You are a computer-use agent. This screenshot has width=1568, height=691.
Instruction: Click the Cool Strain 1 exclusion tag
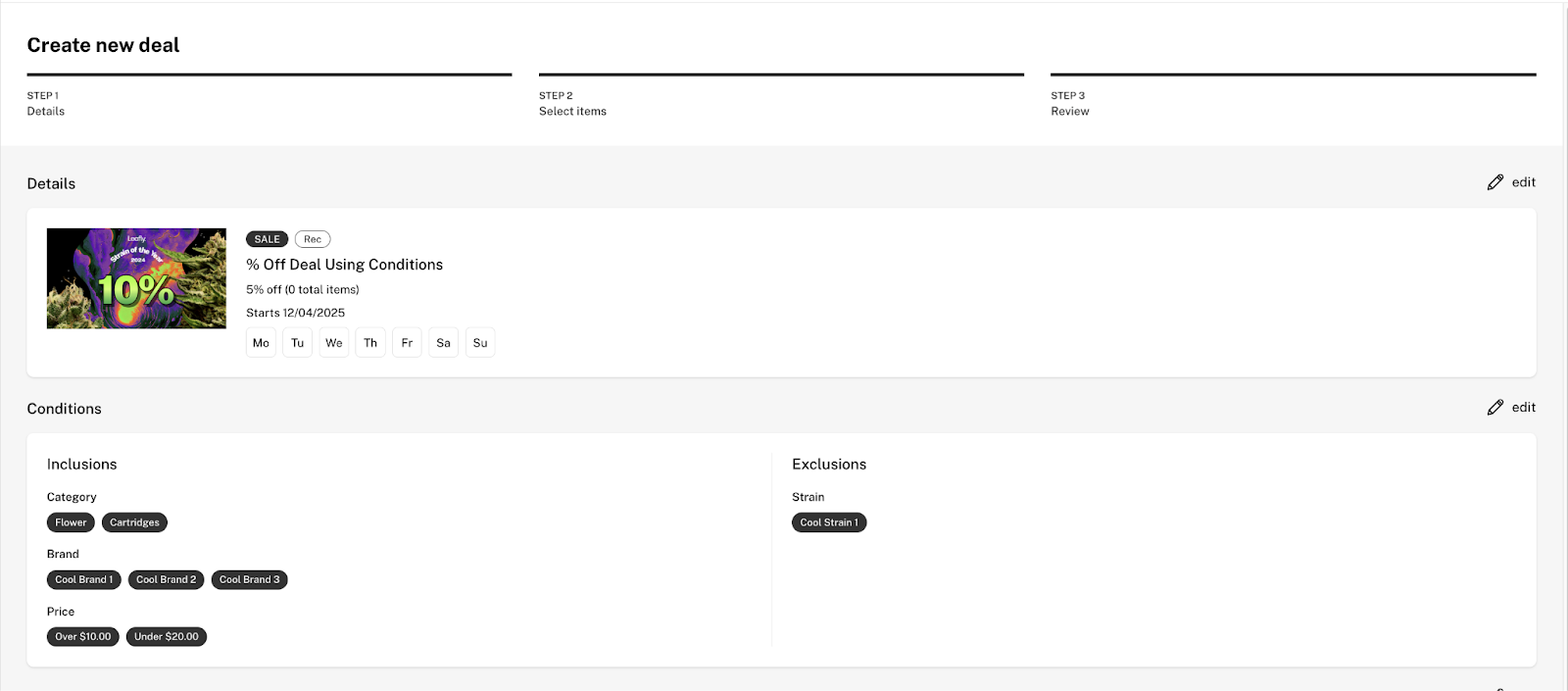[829, 522]
